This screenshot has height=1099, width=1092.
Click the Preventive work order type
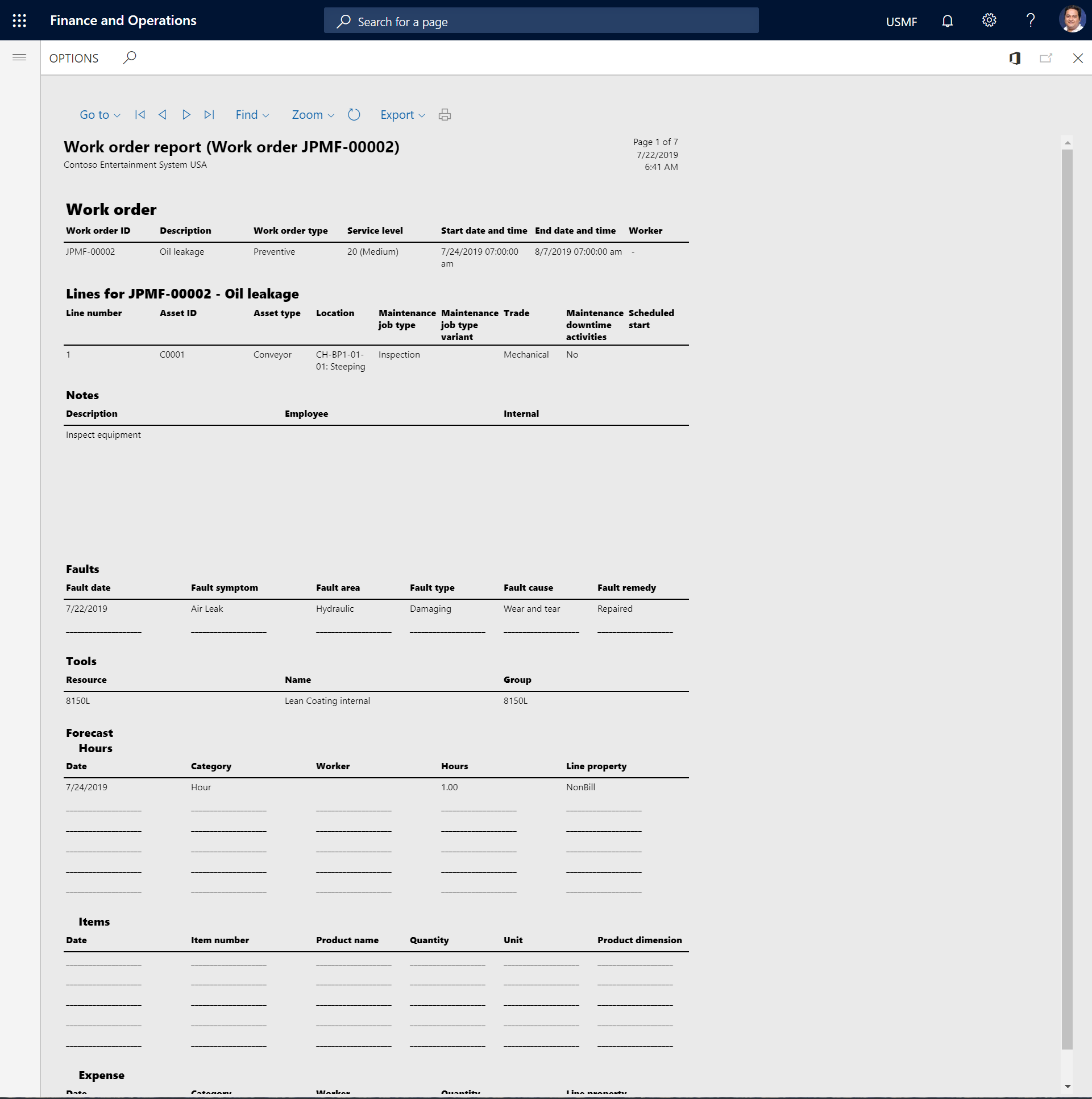[274, 251]
